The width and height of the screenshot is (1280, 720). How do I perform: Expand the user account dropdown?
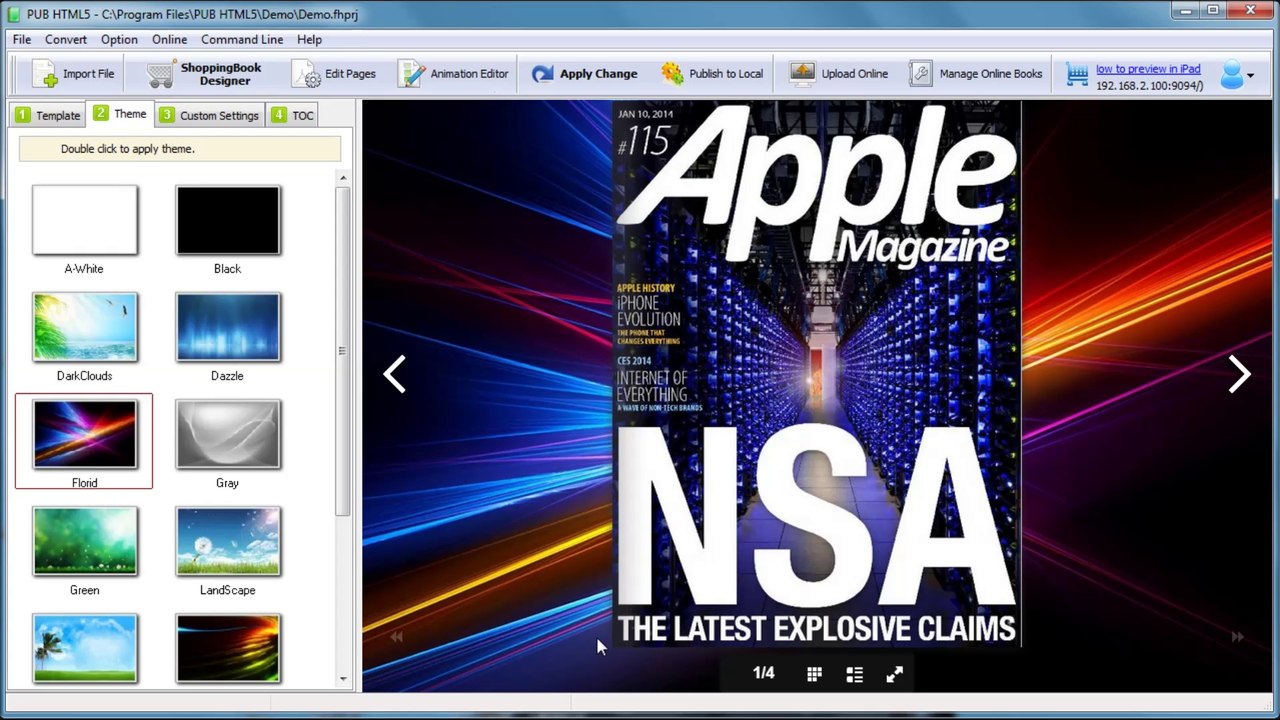(1250, 75)
